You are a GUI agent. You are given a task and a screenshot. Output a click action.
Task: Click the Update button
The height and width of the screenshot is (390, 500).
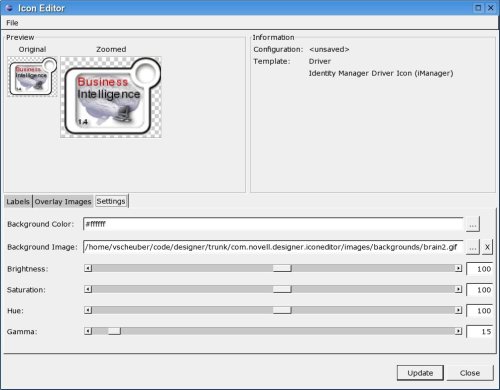420,373
